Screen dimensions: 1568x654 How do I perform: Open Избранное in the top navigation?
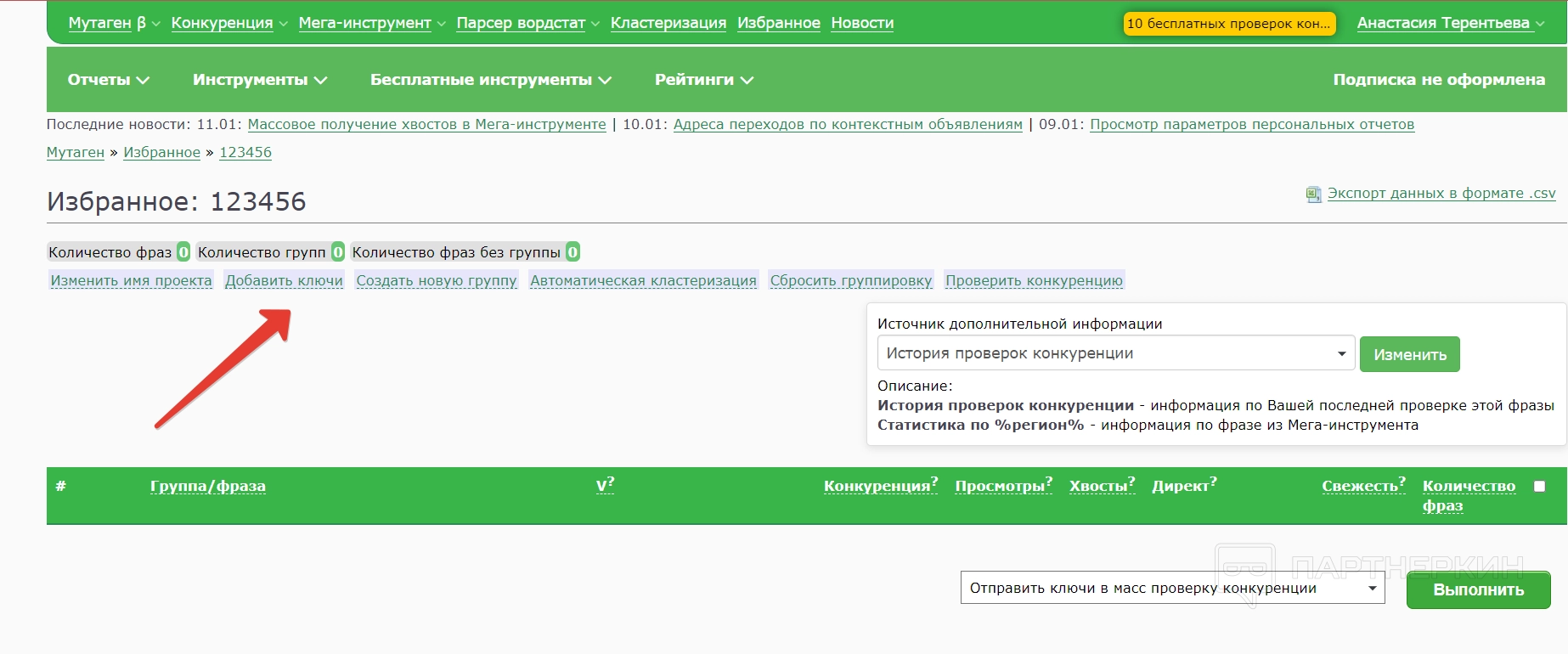tap(779, 23)
